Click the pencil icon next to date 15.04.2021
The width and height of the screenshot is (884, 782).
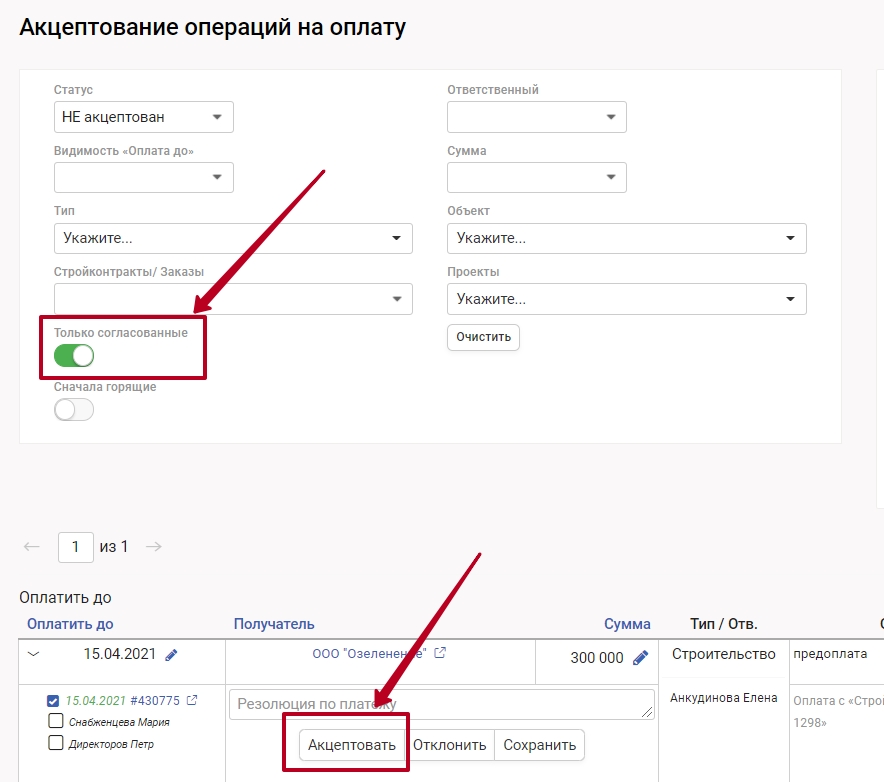(171, 655)
